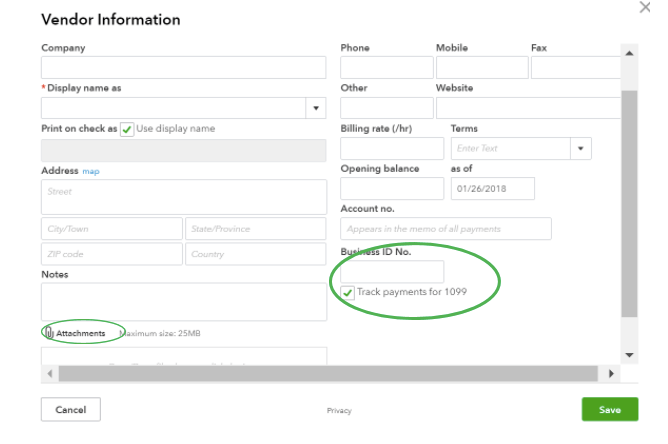Open the Privacy link

tap(339, 410)
